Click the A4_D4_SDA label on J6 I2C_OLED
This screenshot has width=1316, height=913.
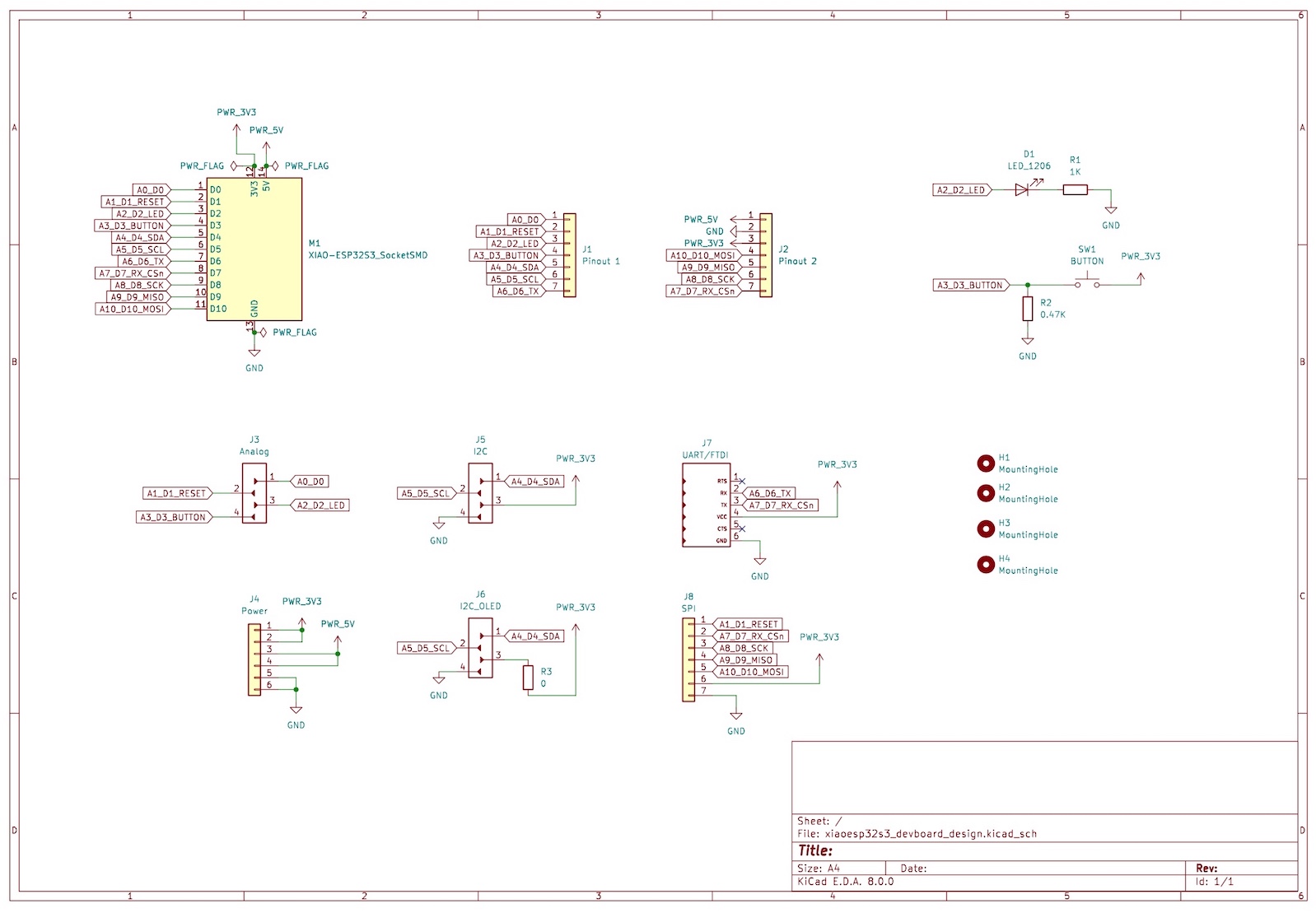point(534,636)
